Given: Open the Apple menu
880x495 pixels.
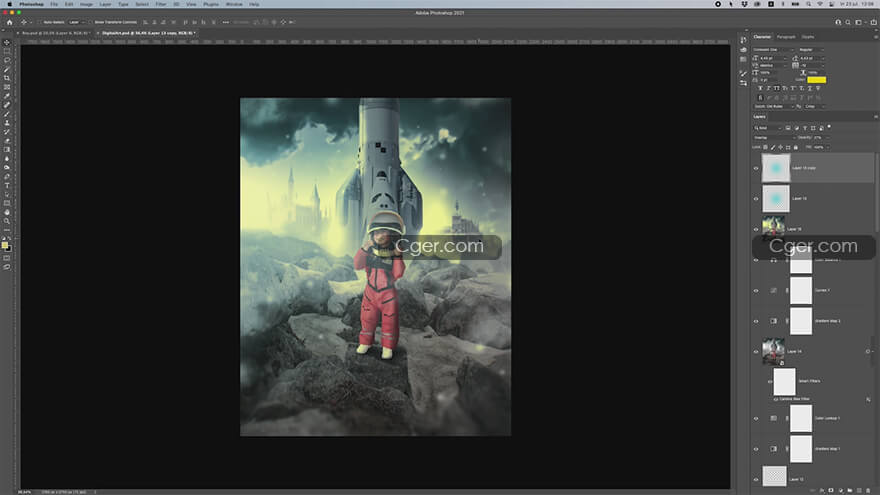Looking at the screenshot, I should [x=10, y=4].
